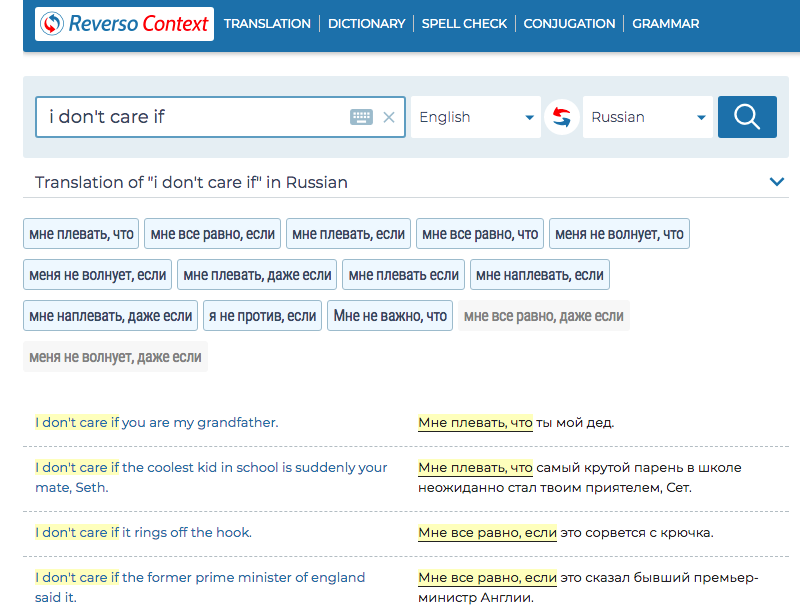Open Spell Check from the top menu
This screenshot has width=800, height=614.
pos(464,23)
